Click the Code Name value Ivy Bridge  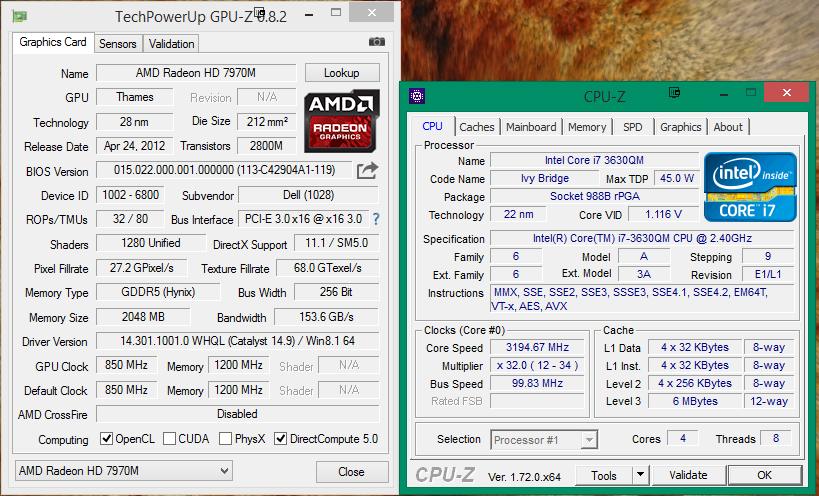click(544, 179)
